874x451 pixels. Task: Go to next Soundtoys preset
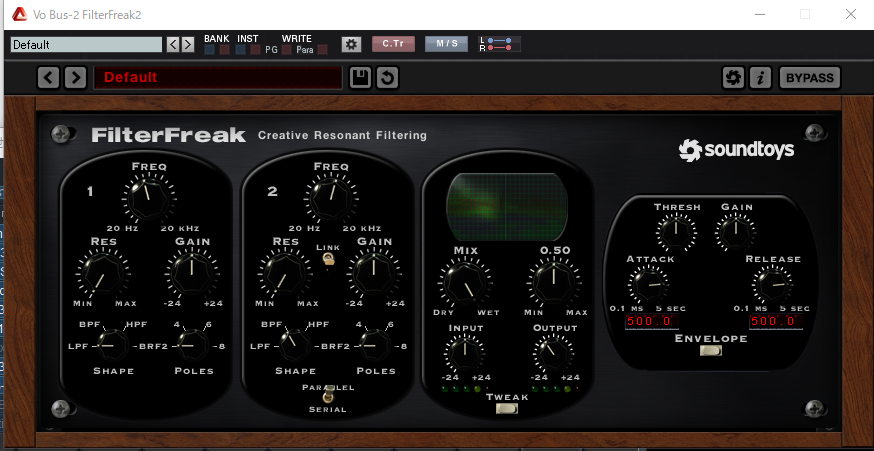(x=75, y=77)
